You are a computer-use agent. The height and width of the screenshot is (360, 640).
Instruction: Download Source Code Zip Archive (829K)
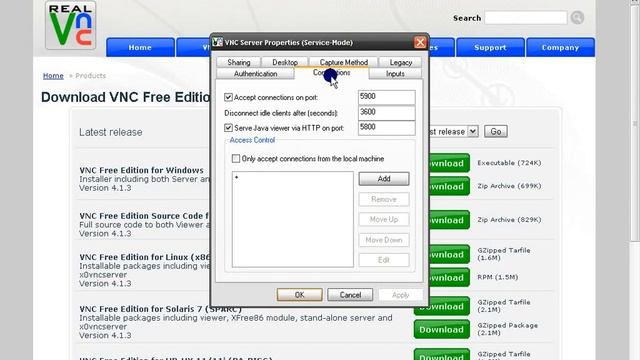pyautogui.click(x=449, y=220)
